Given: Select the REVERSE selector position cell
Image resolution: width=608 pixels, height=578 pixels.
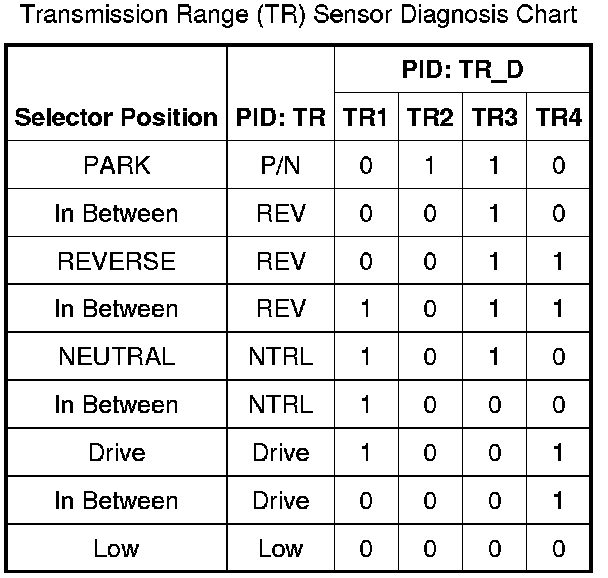Looking at the screenshot, I should [116, 261].
